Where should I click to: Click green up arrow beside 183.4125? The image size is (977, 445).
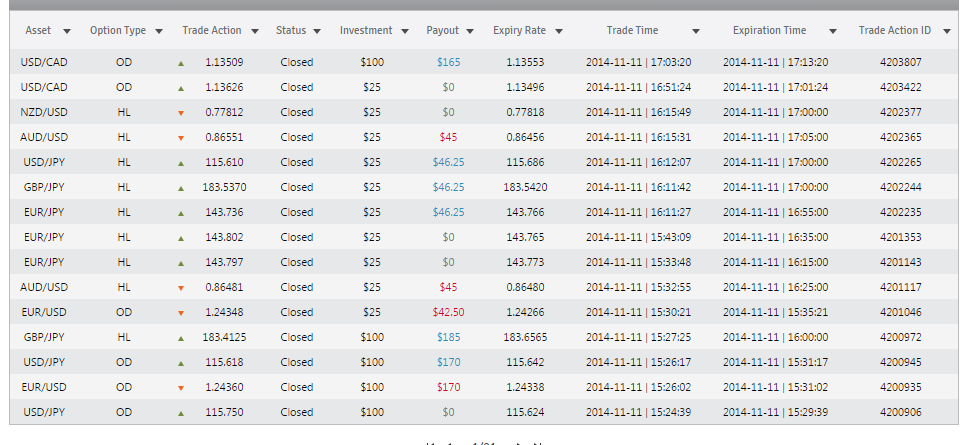(181, 338)
